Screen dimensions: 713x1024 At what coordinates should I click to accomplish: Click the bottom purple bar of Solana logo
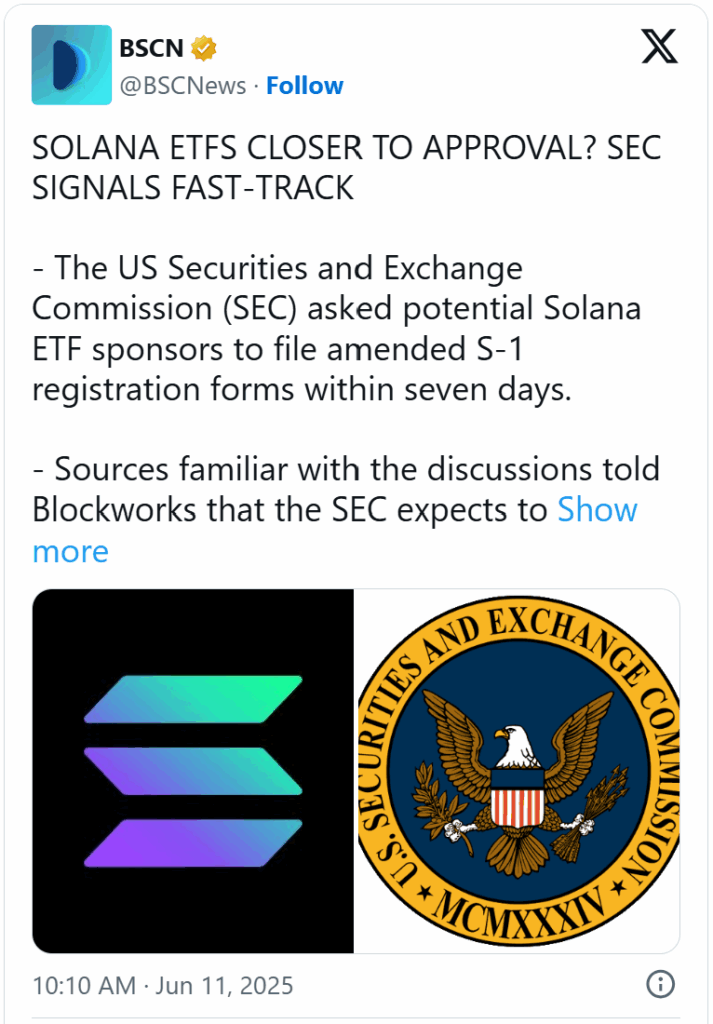(193, 842)
